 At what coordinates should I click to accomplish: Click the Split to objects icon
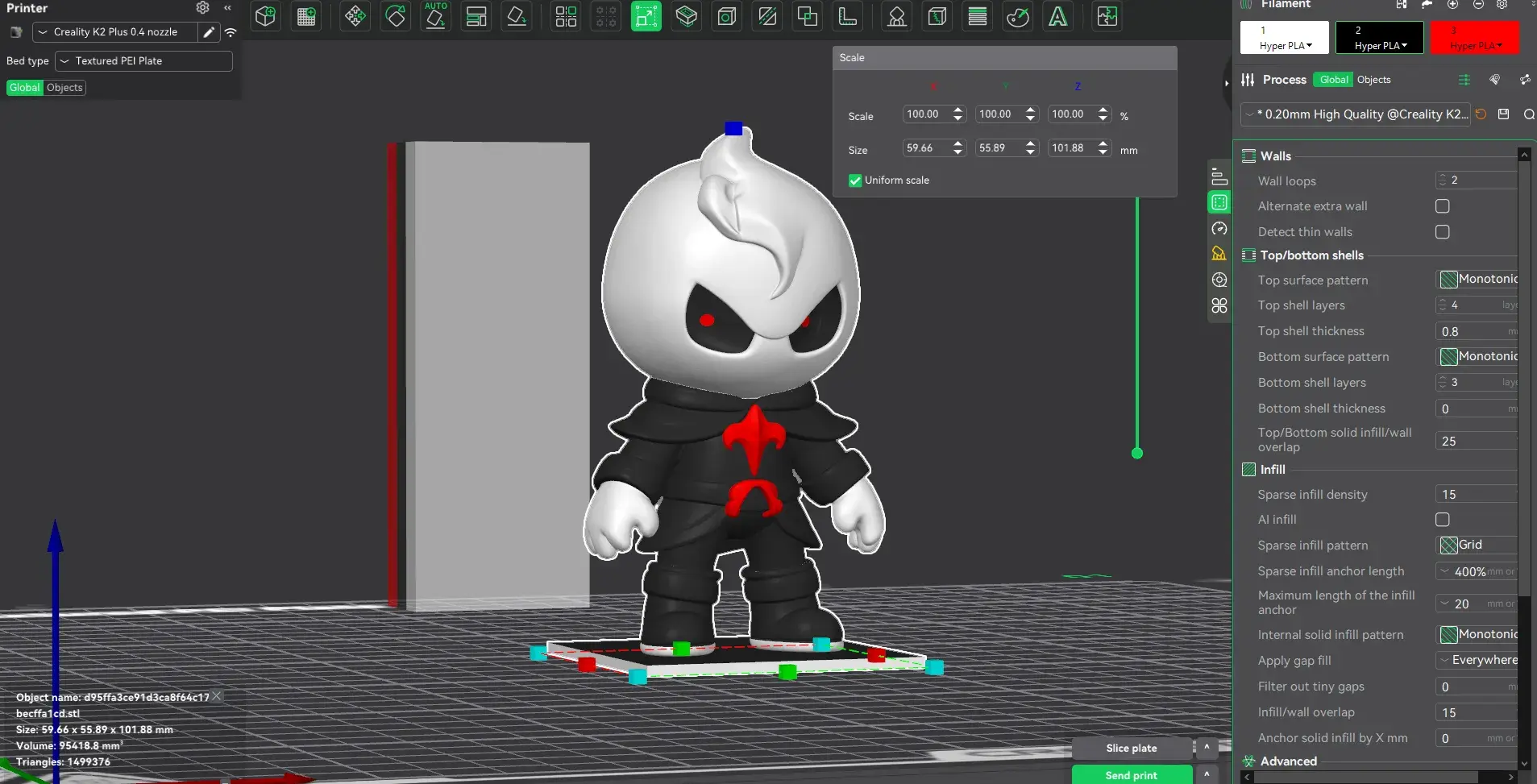tap(566, 16)
